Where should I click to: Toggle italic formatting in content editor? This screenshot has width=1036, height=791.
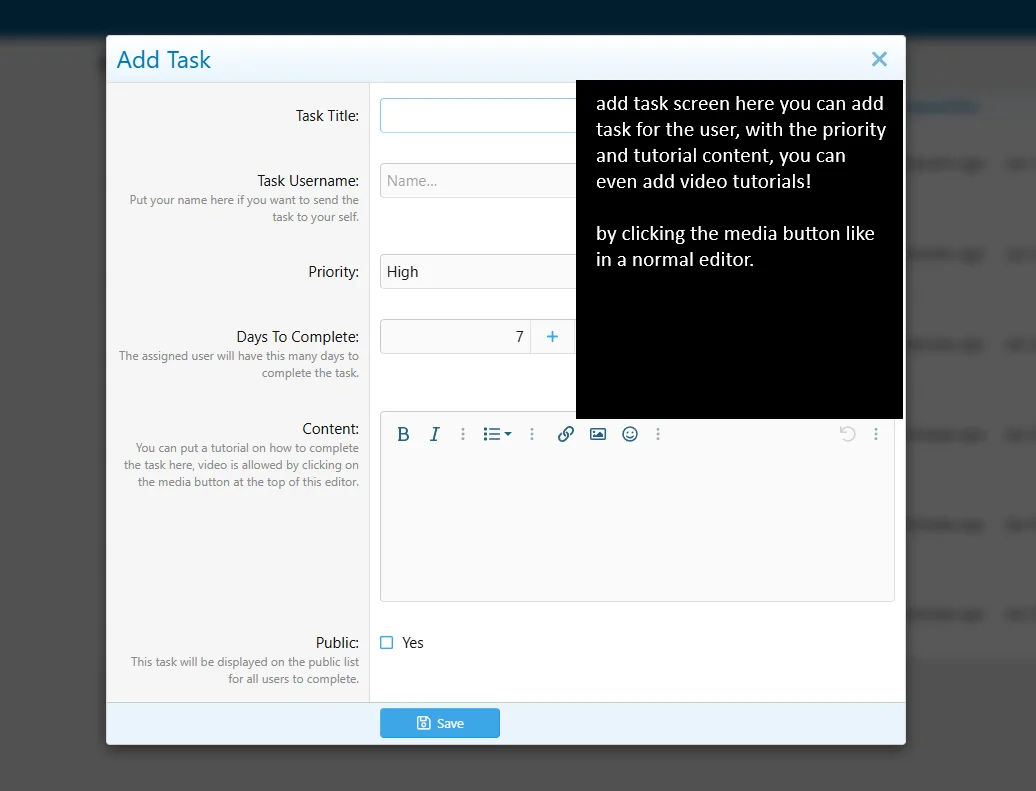435,434
